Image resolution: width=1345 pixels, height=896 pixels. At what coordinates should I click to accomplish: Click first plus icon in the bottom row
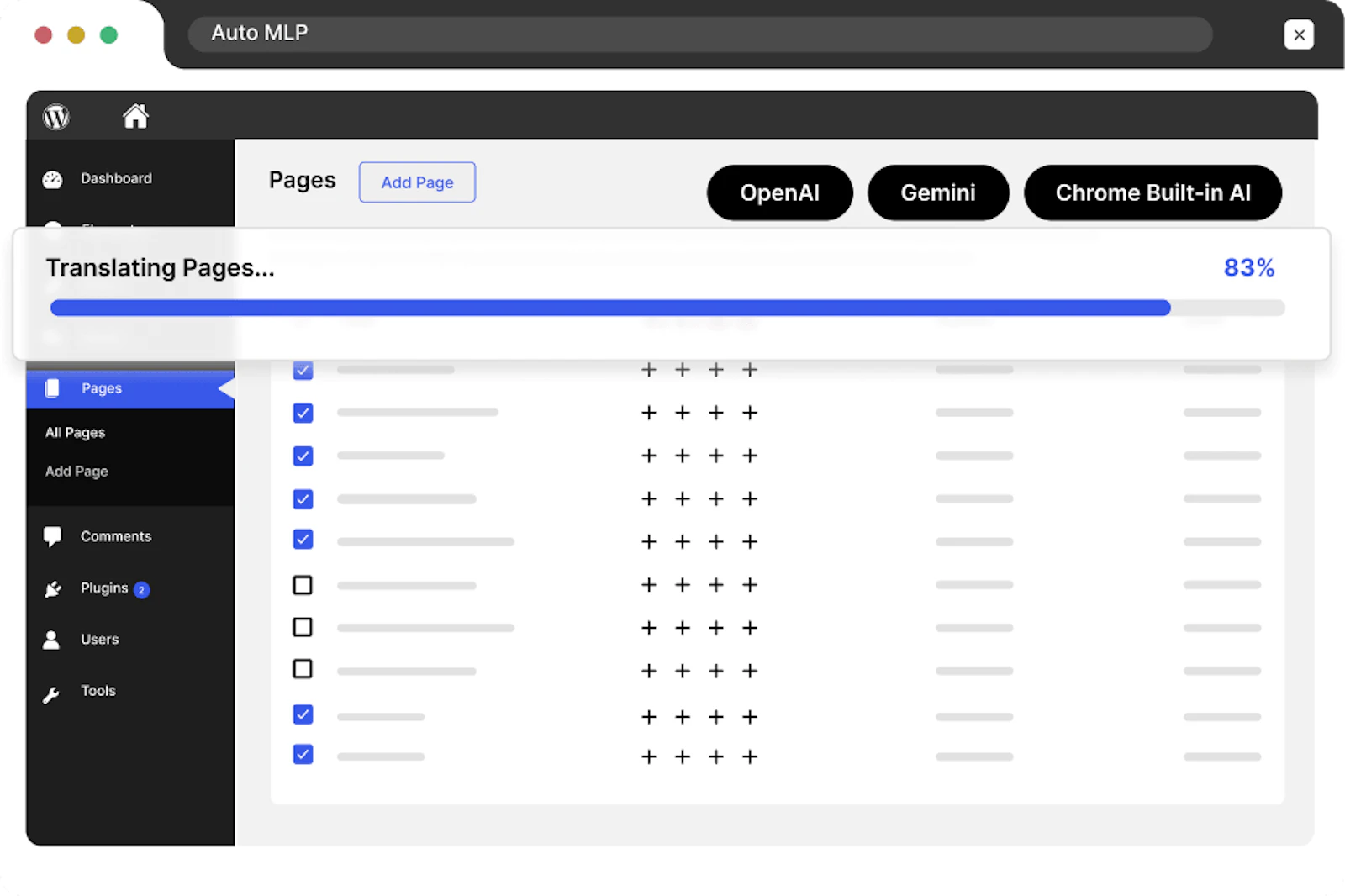pos(648,757)
